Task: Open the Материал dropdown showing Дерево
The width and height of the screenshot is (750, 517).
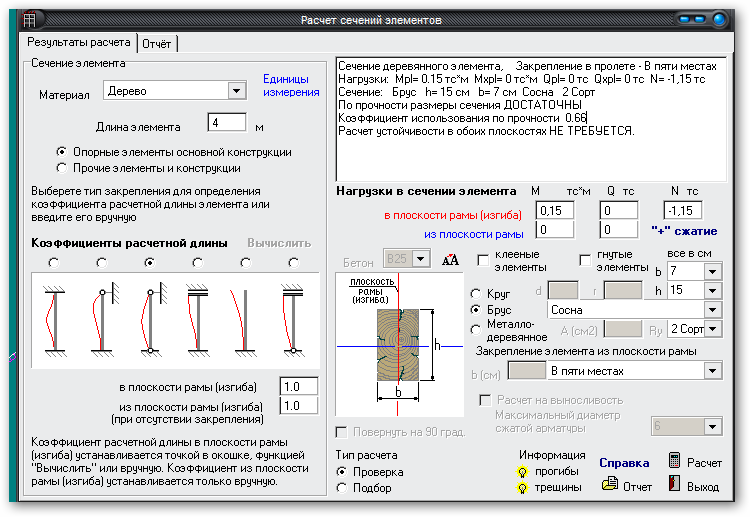Action: pyautogui.click(x=237, y=91)
